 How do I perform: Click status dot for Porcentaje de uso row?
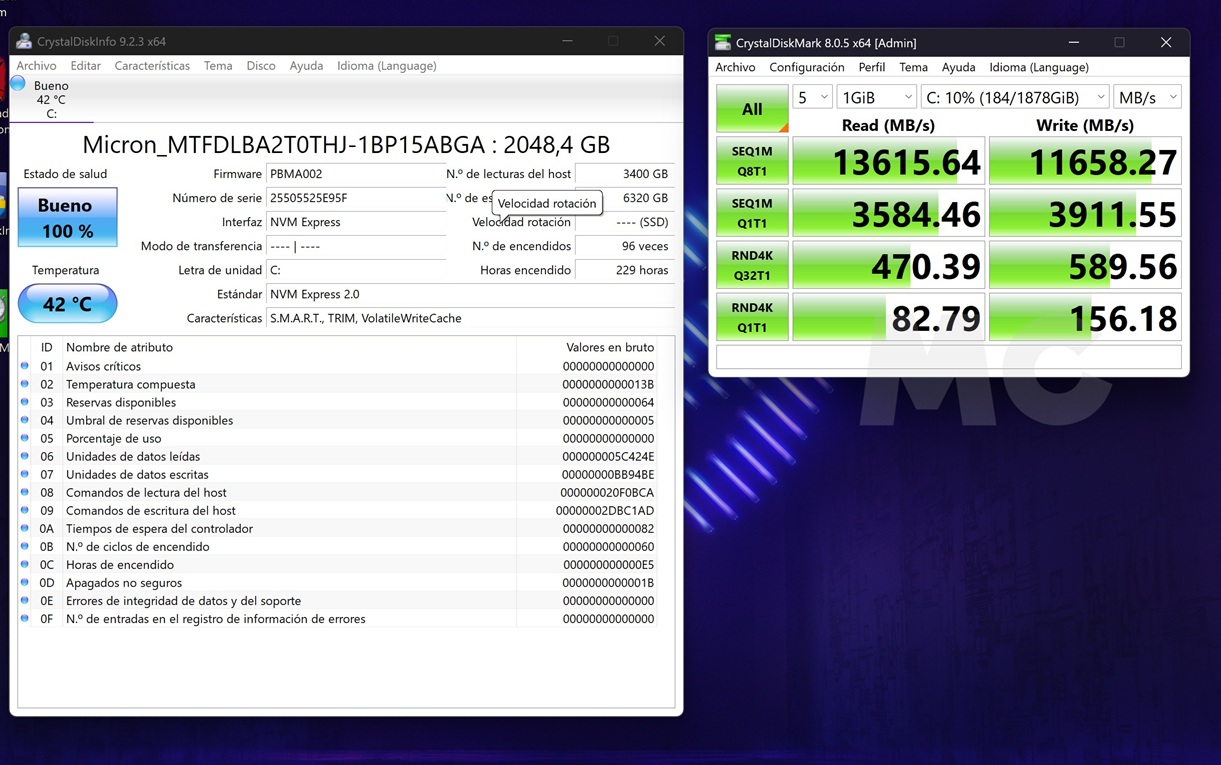[25, 438]
